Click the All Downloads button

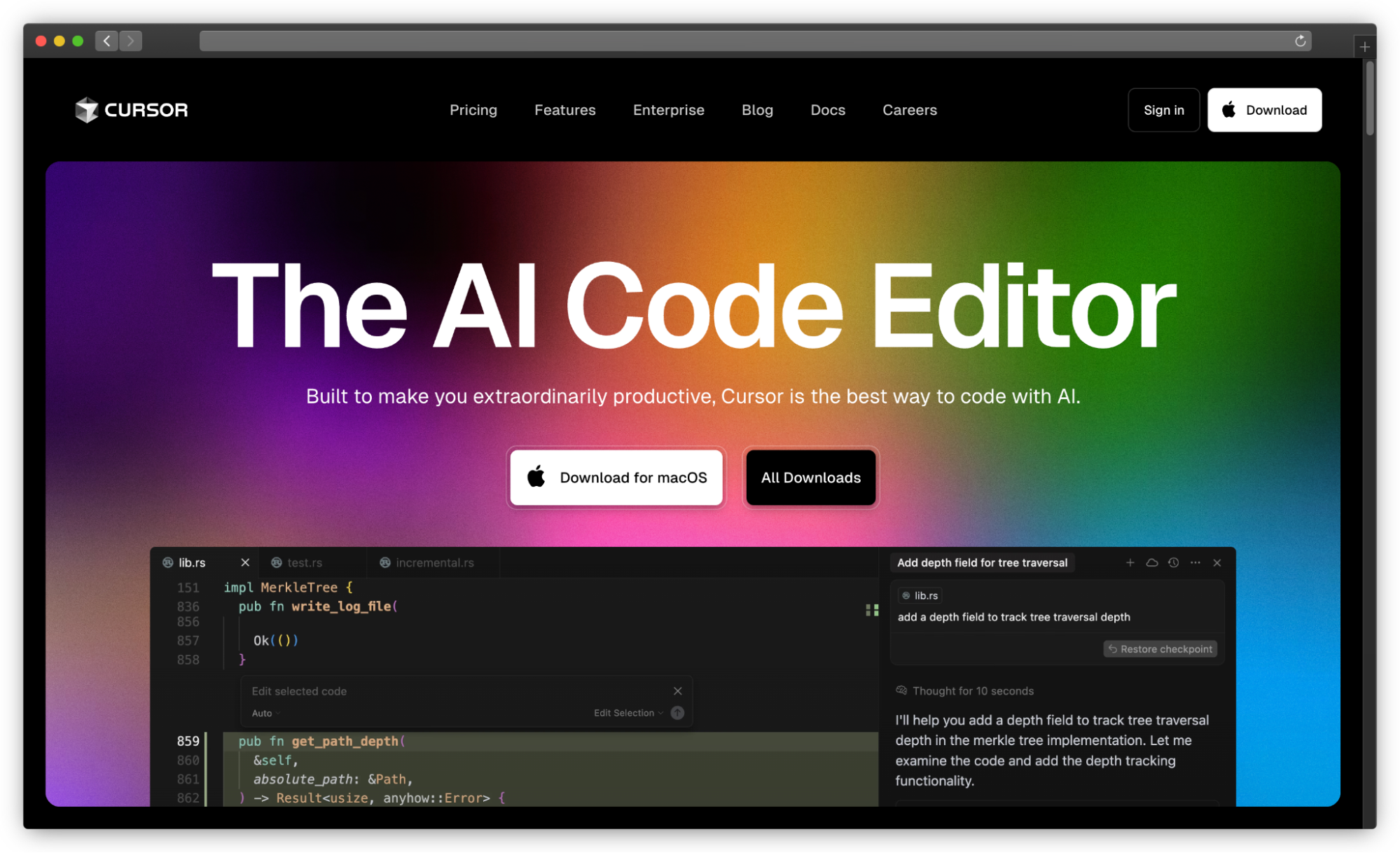click(810, 478)
